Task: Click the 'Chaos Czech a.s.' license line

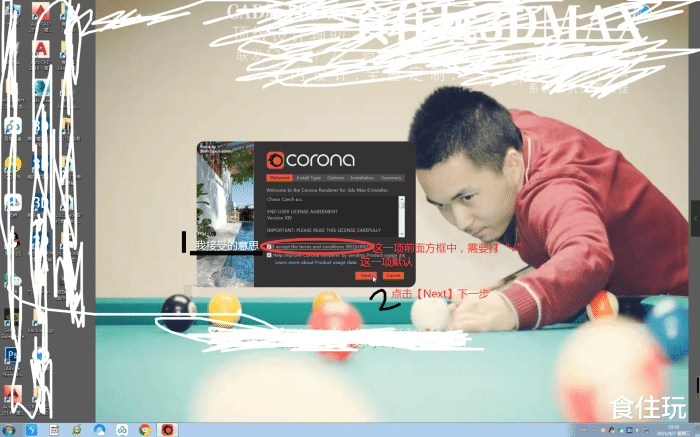Action: coord(285,199)
